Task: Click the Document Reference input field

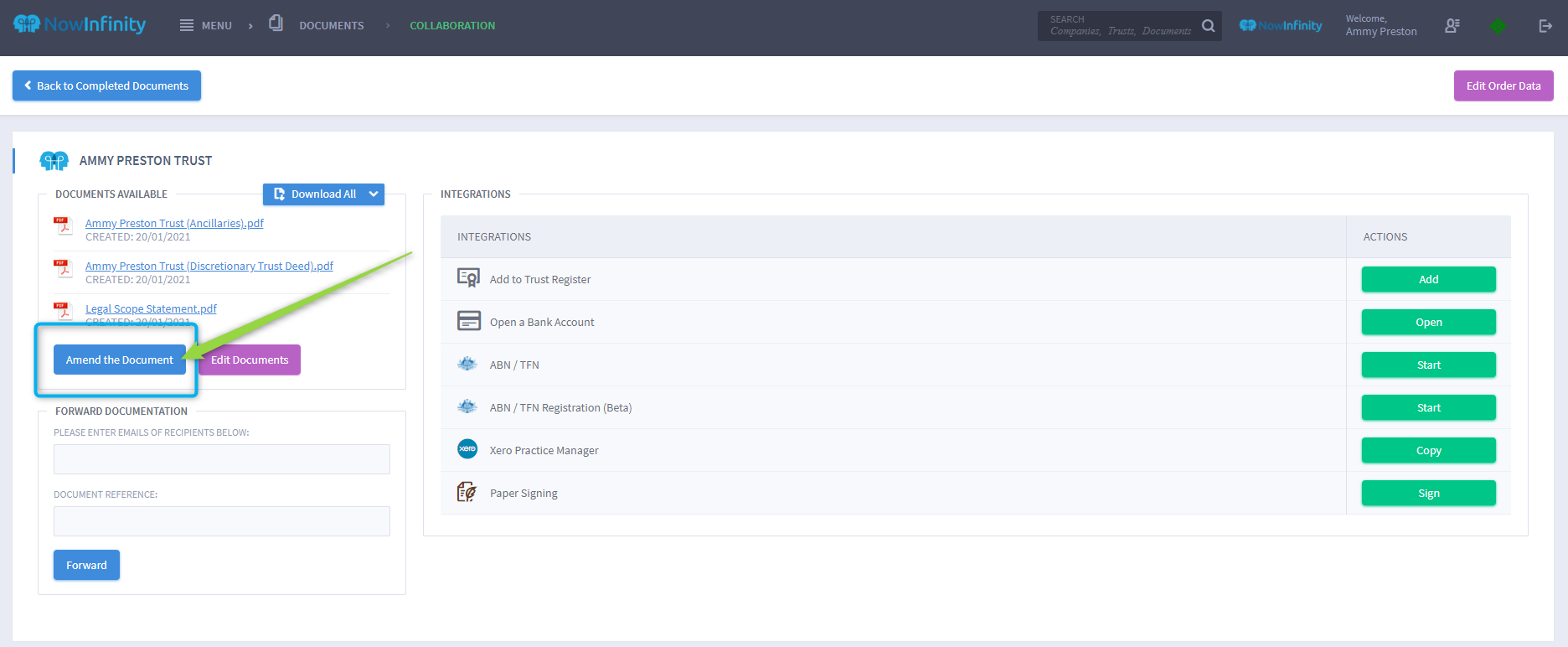Action: (x=222, y=521)
